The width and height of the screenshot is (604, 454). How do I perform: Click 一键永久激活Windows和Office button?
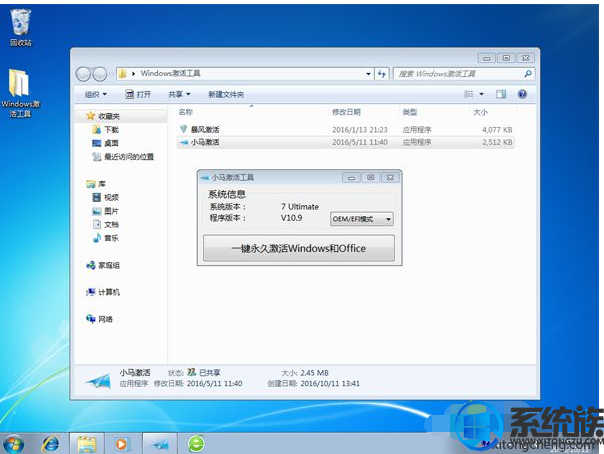(x=299, y=248)
